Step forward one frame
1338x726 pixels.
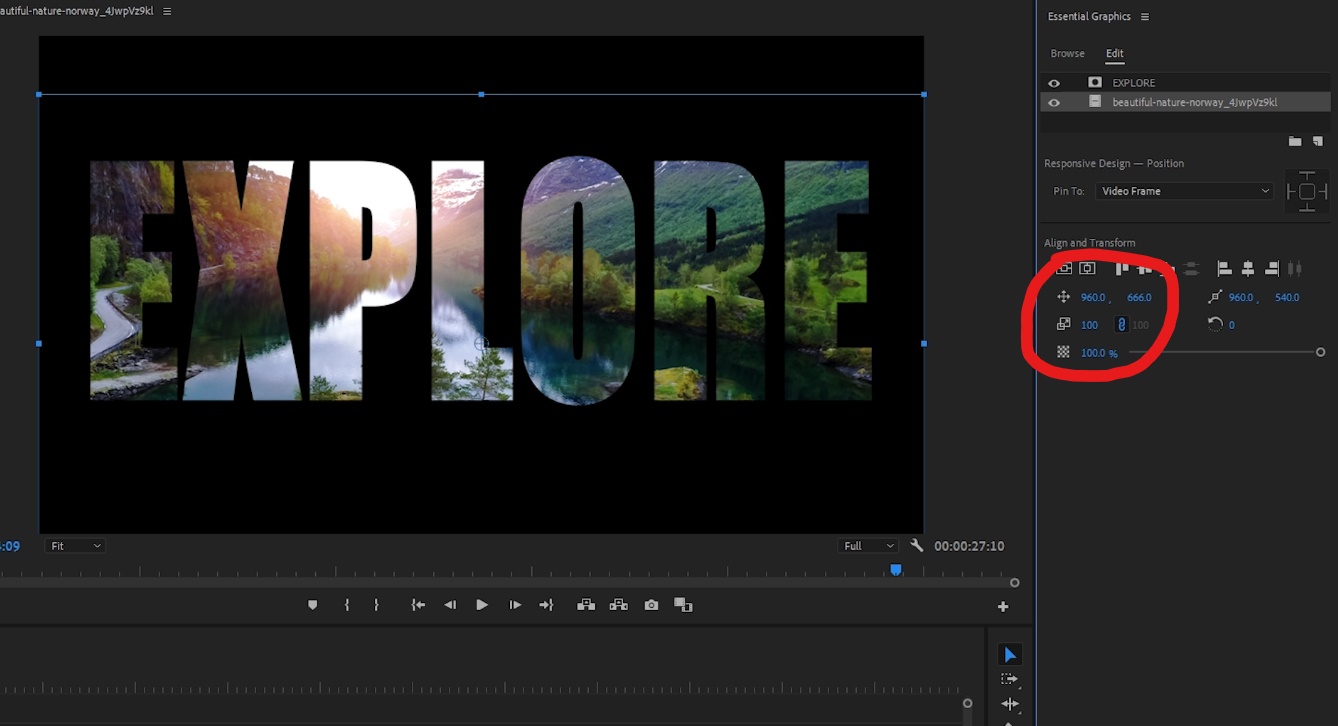[515, 605]
